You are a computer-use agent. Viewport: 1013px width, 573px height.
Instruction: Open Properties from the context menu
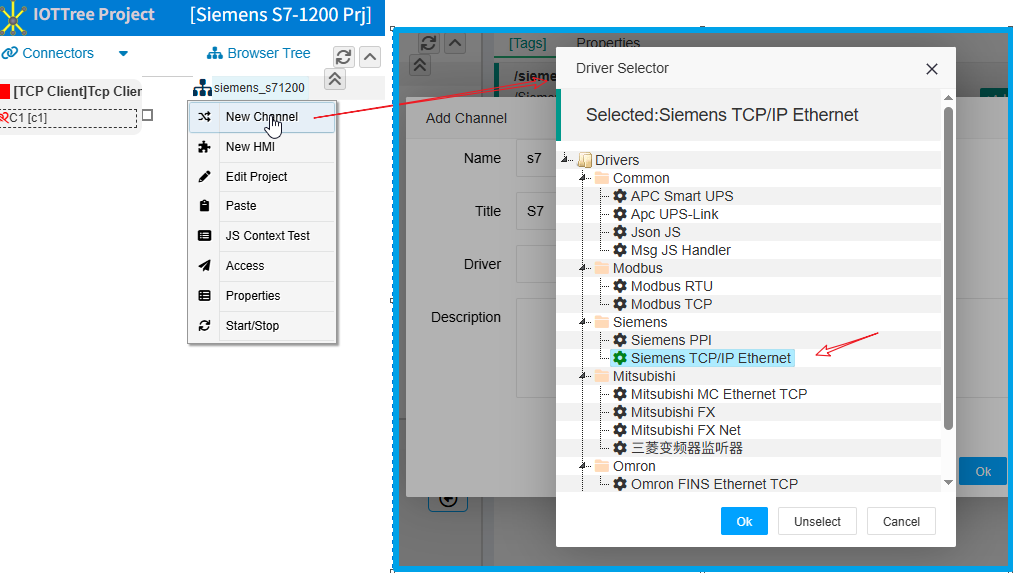(x=262, y=296)
